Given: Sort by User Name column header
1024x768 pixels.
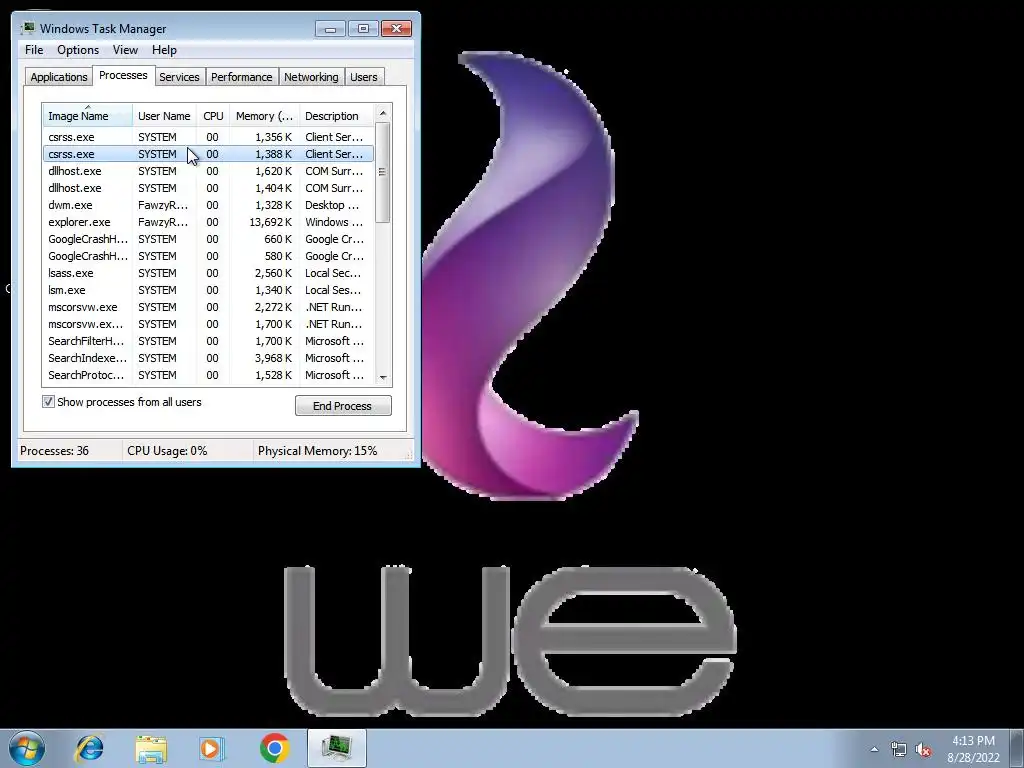Looking at the screenshot, I should point(164,116).
